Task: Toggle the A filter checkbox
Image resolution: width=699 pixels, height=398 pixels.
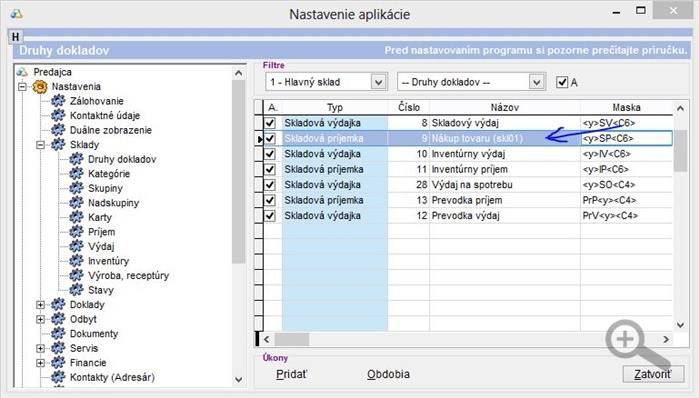Action: coord(562,82)
